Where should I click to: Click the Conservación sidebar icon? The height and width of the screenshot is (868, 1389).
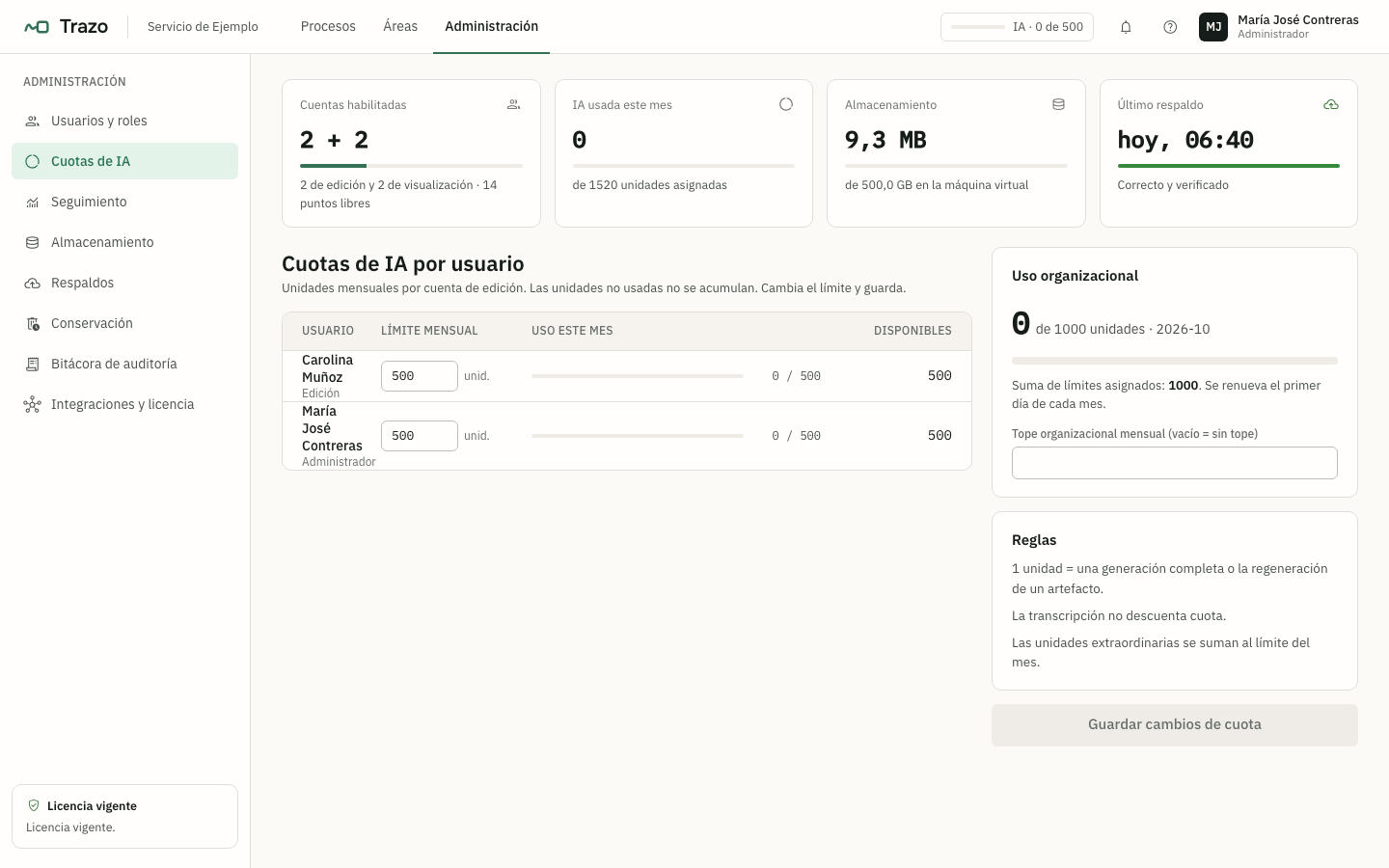(33, 324)
